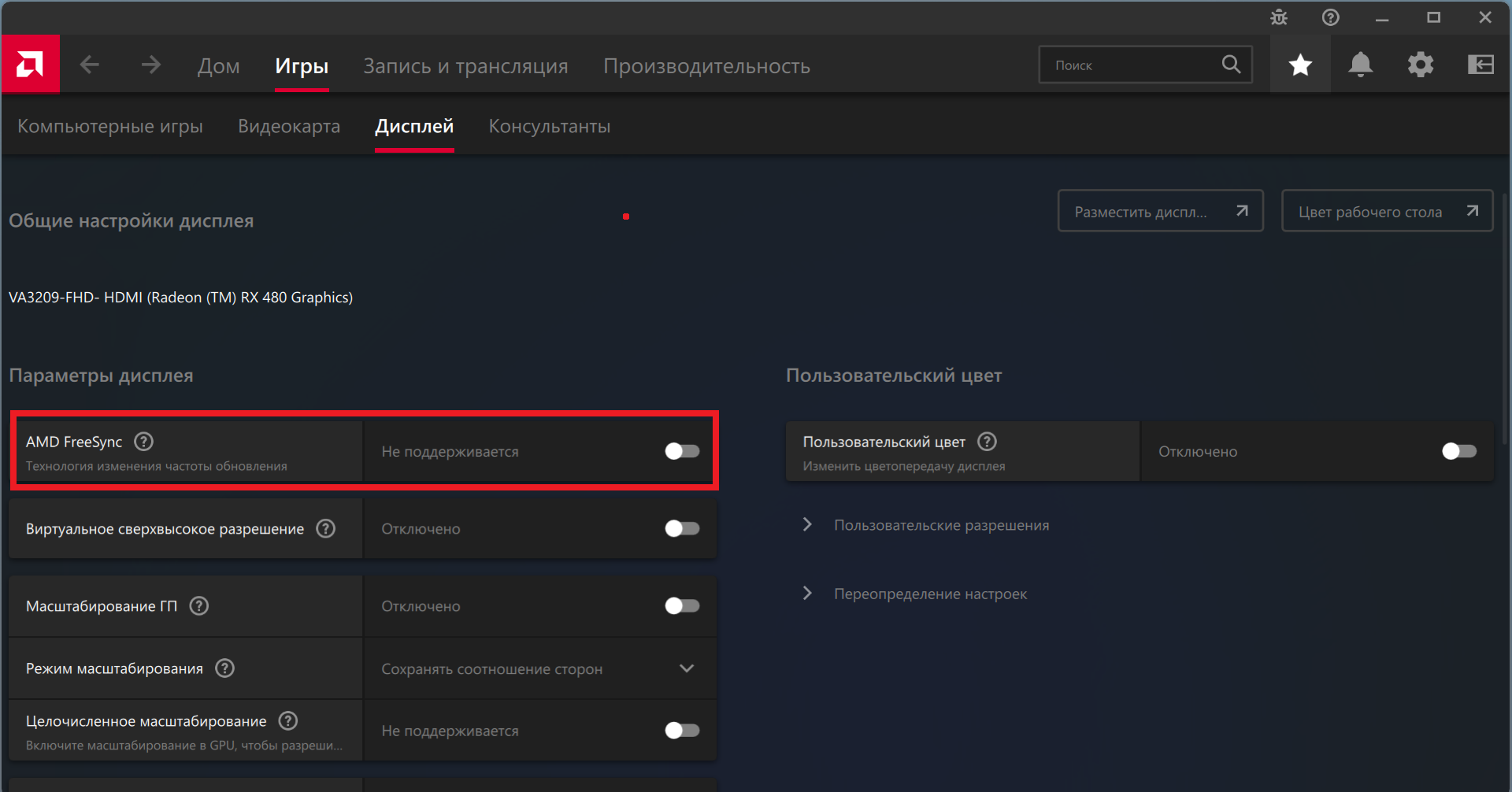1512x792 pixels.
Task: Show AMD FreeSync help tooltip icon
Action: point(143,442)
